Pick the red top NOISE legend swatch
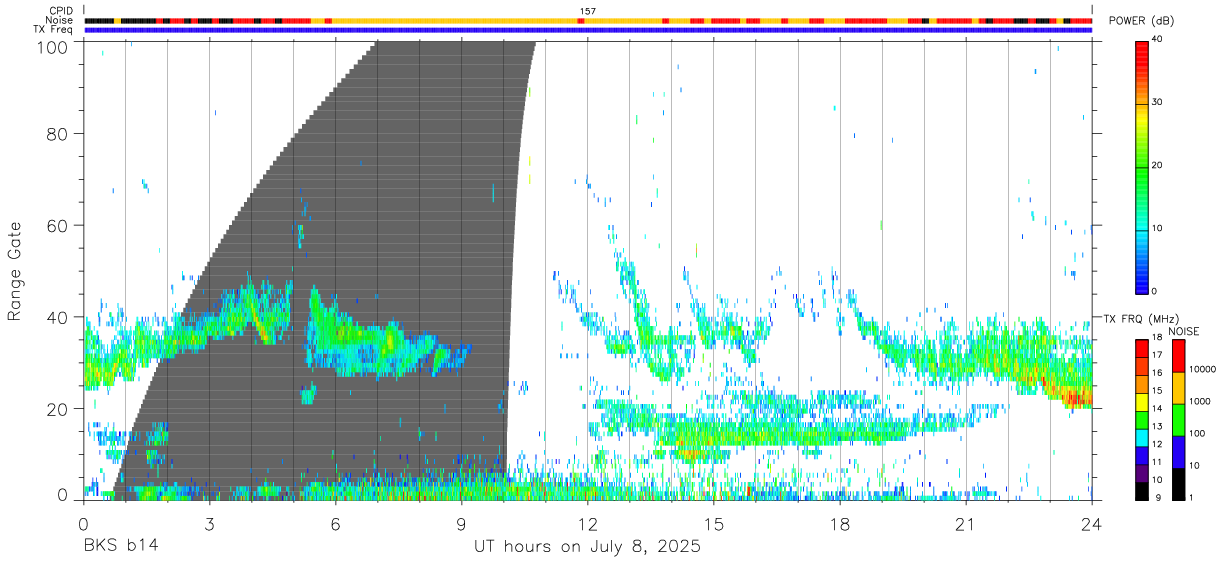Image resolution: width=1228 pixels, height=567 pixels. pyautogui.click(x=1177, y=355)
